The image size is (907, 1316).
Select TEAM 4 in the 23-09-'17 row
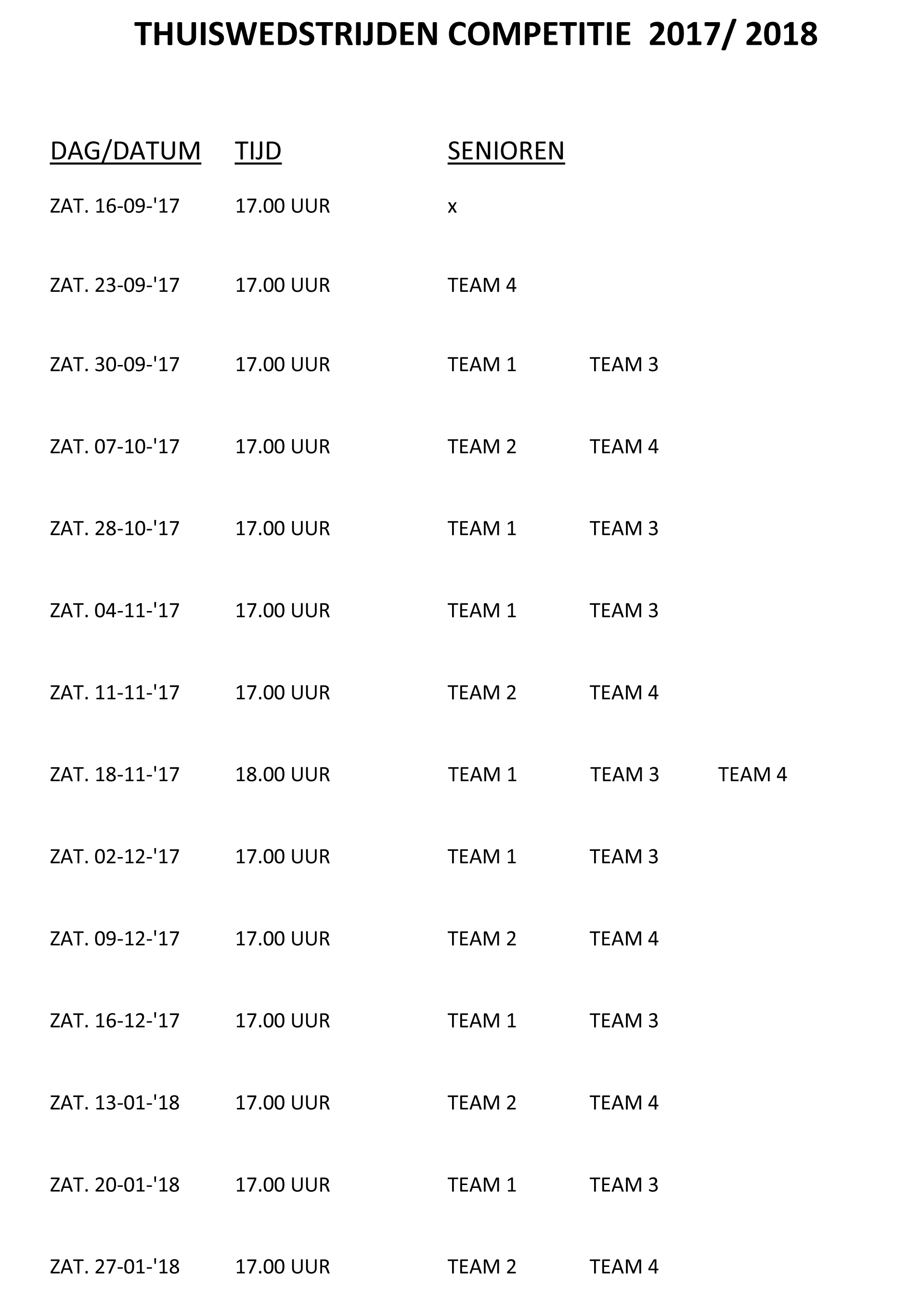click(x=482, y=286)
